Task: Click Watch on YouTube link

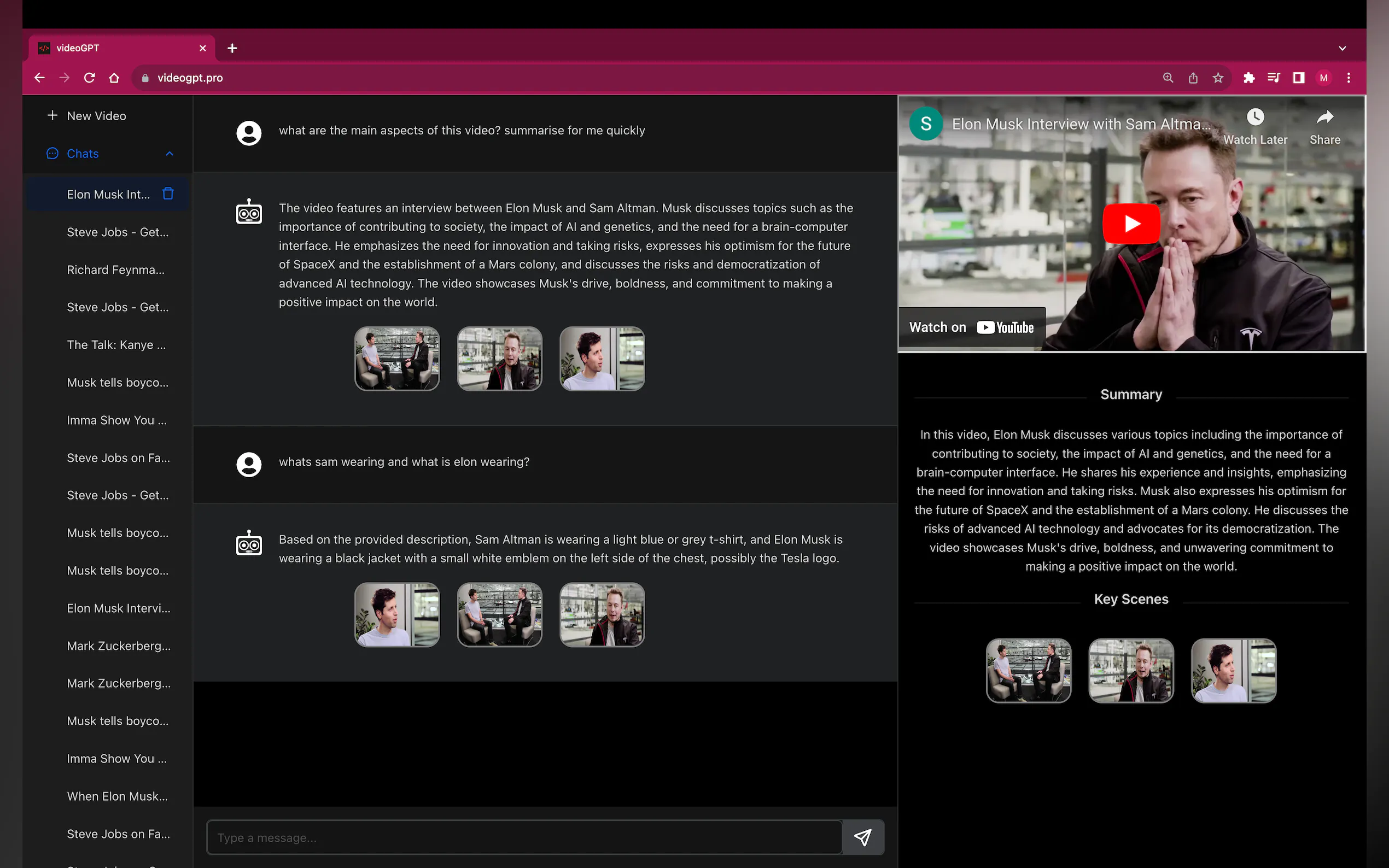Action: [971, 327]
